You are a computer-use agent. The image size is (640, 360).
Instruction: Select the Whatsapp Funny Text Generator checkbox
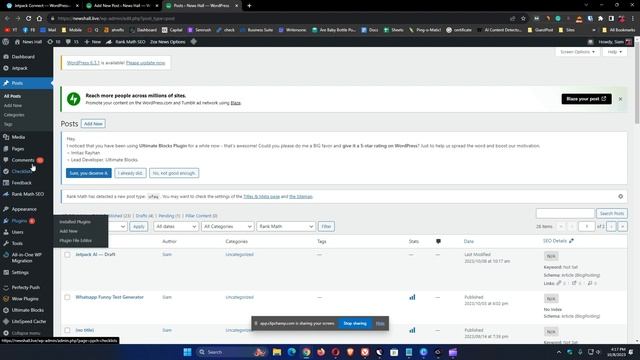click(x=67, y=297)
